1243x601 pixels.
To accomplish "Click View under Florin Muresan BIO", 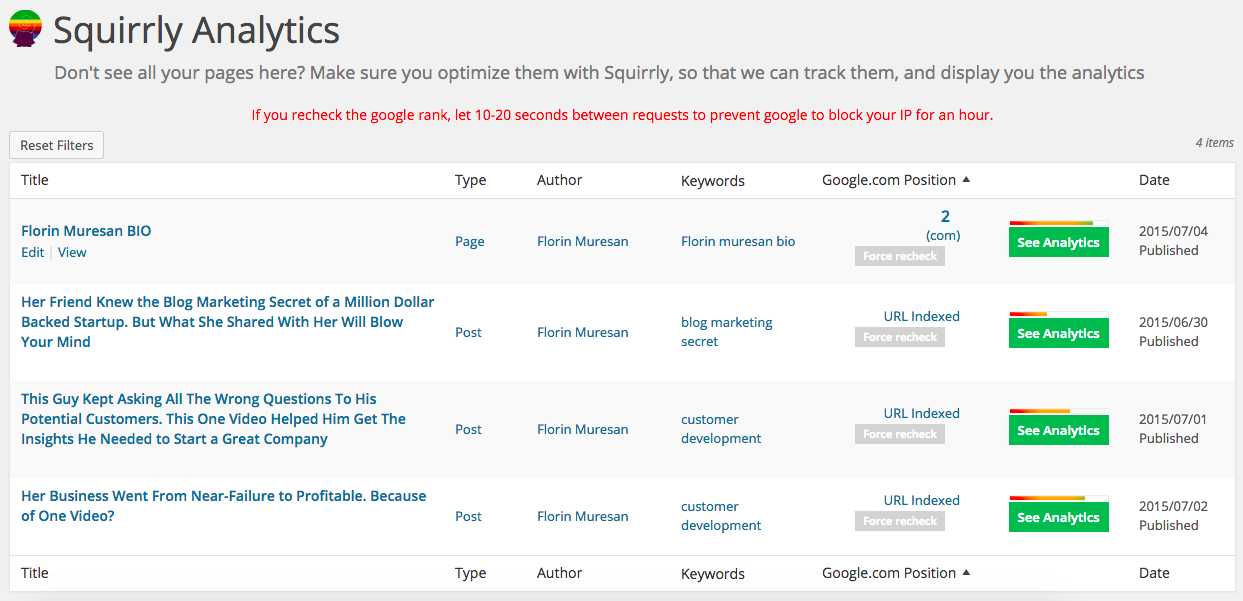I will click(72, 252).
